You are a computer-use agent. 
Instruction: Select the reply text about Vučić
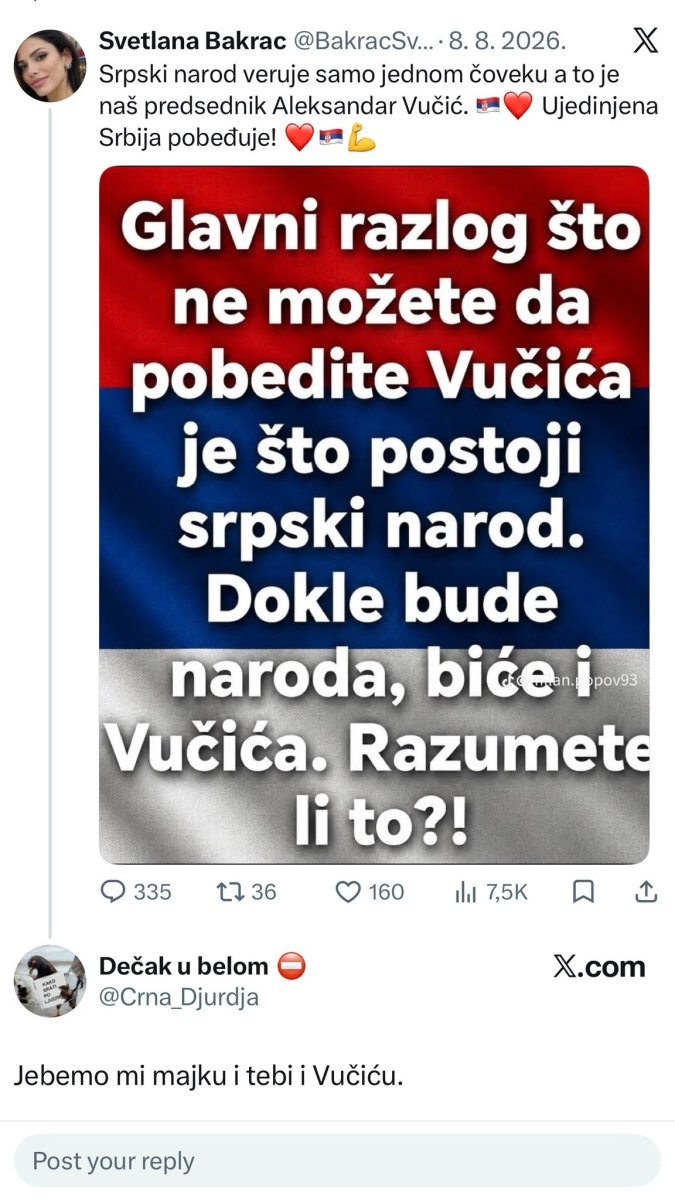[x=209, y=1076]
